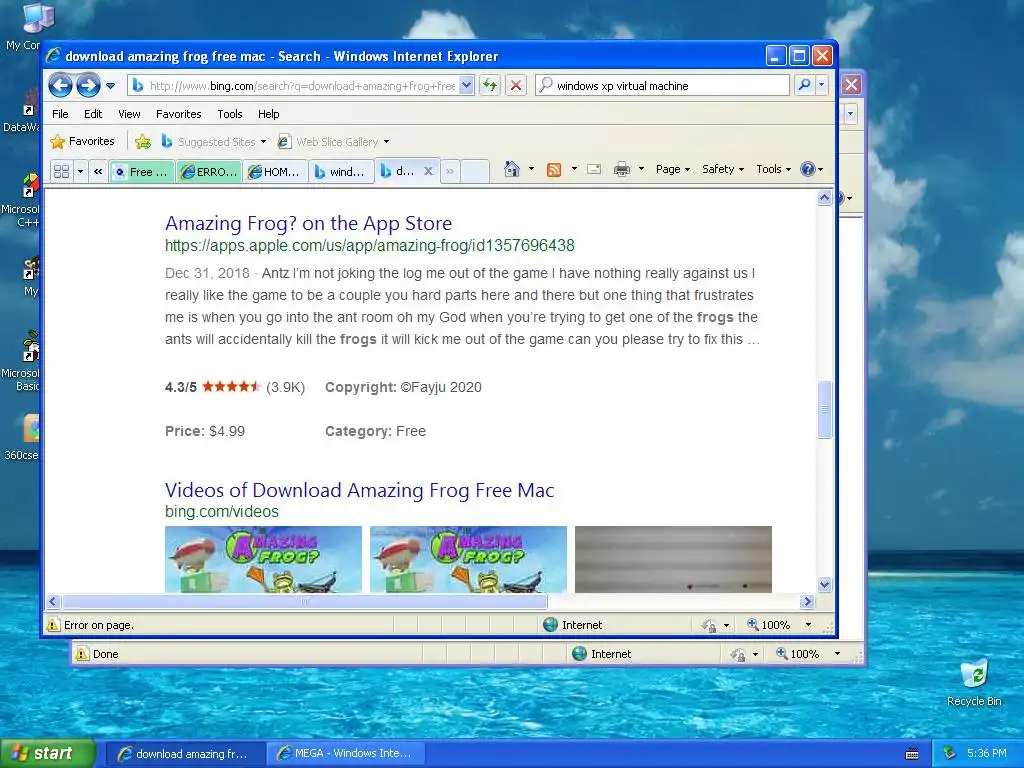This screenshot has height=768, width=1024.
Task: Open the Safety command menu
Action: [722, 169]
